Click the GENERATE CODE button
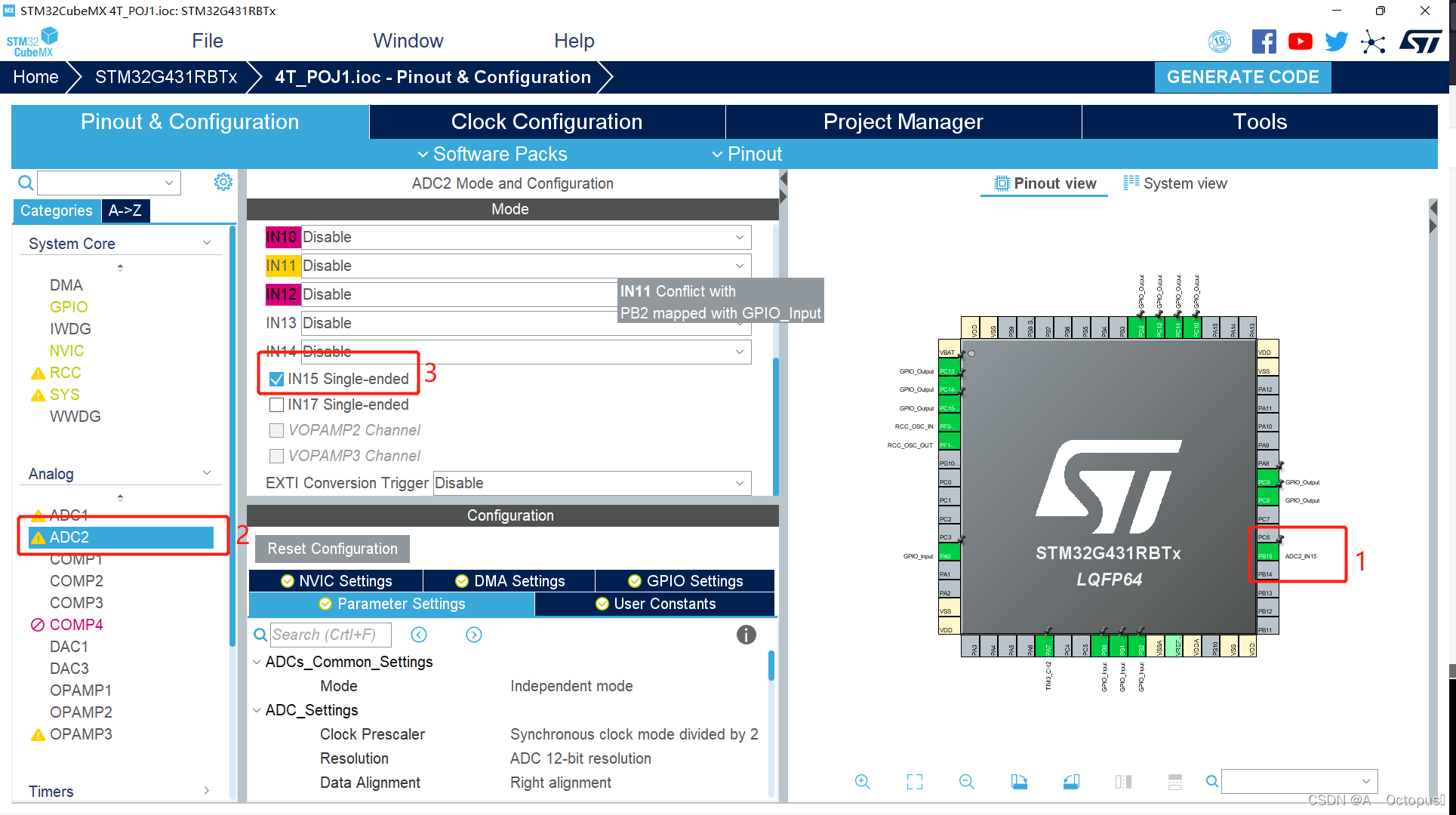This screenshot has width=1456, height=815. 1245,76
